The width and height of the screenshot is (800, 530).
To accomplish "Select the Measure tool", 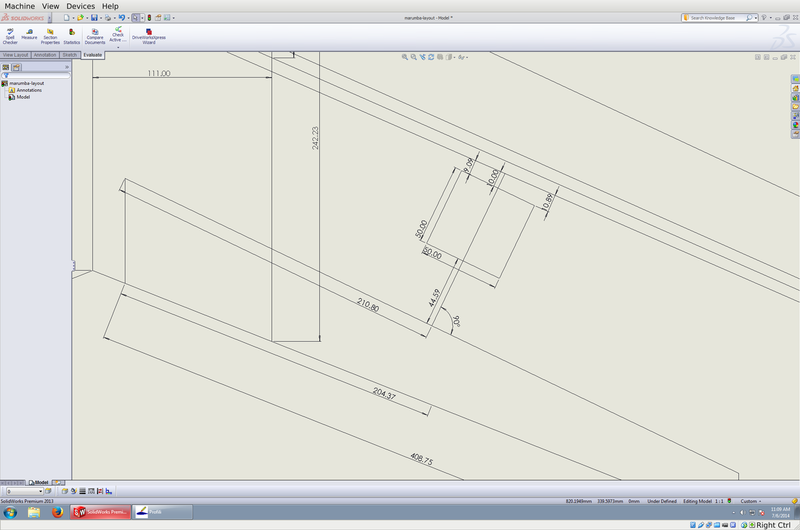I will tap(29, 36).
